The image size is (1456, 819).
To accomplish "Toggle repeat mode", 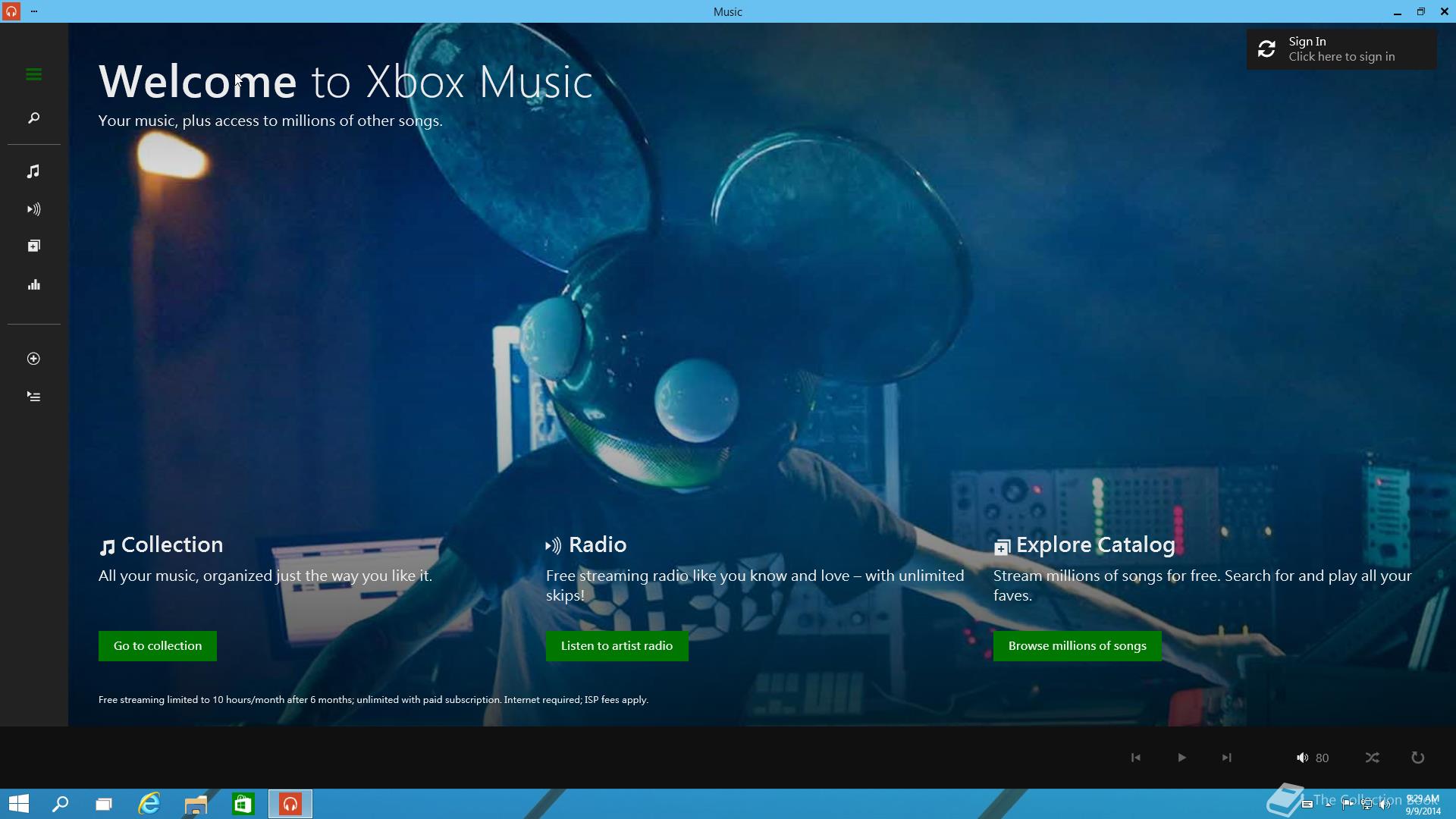I will point(1417,758).
